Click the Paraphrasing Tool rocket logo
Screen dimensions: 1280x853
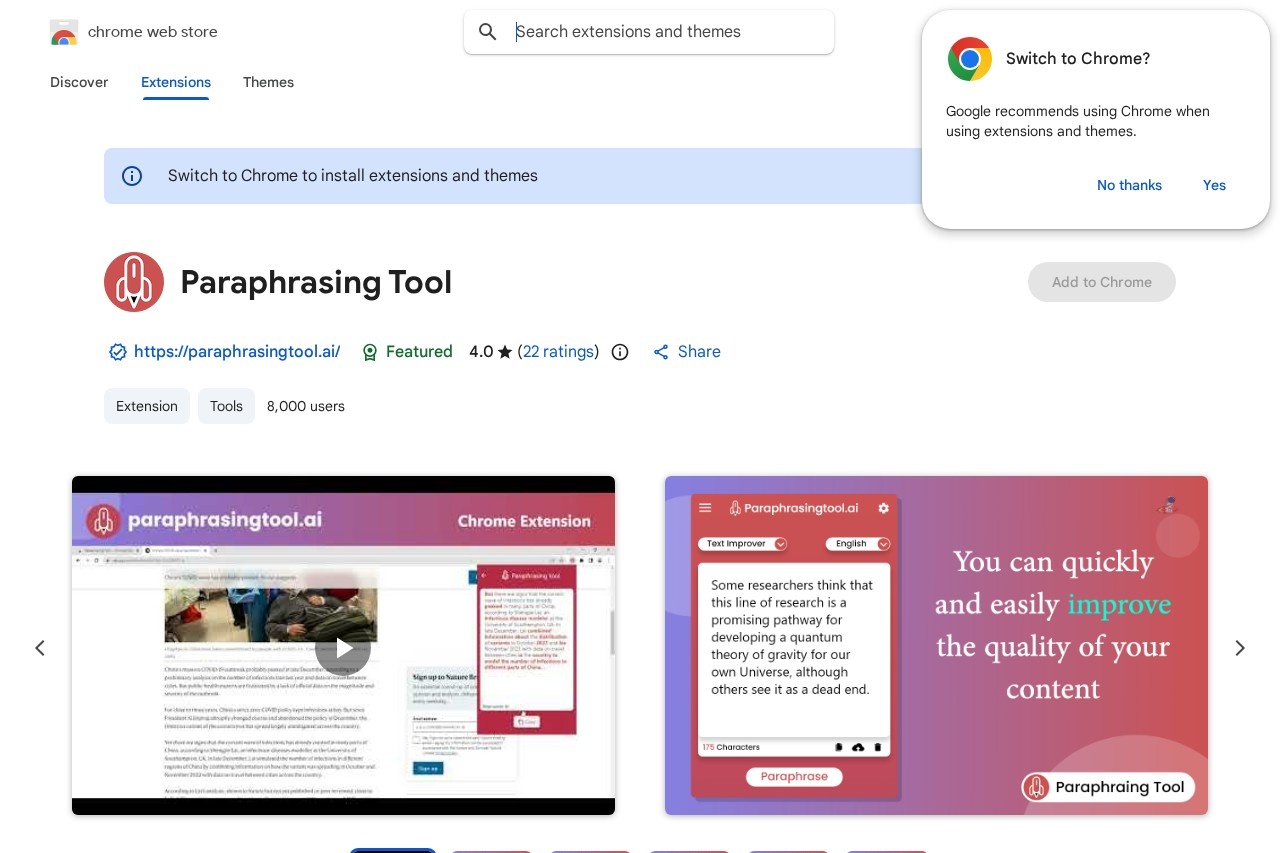pyautogui.click(x=134, y=282)
